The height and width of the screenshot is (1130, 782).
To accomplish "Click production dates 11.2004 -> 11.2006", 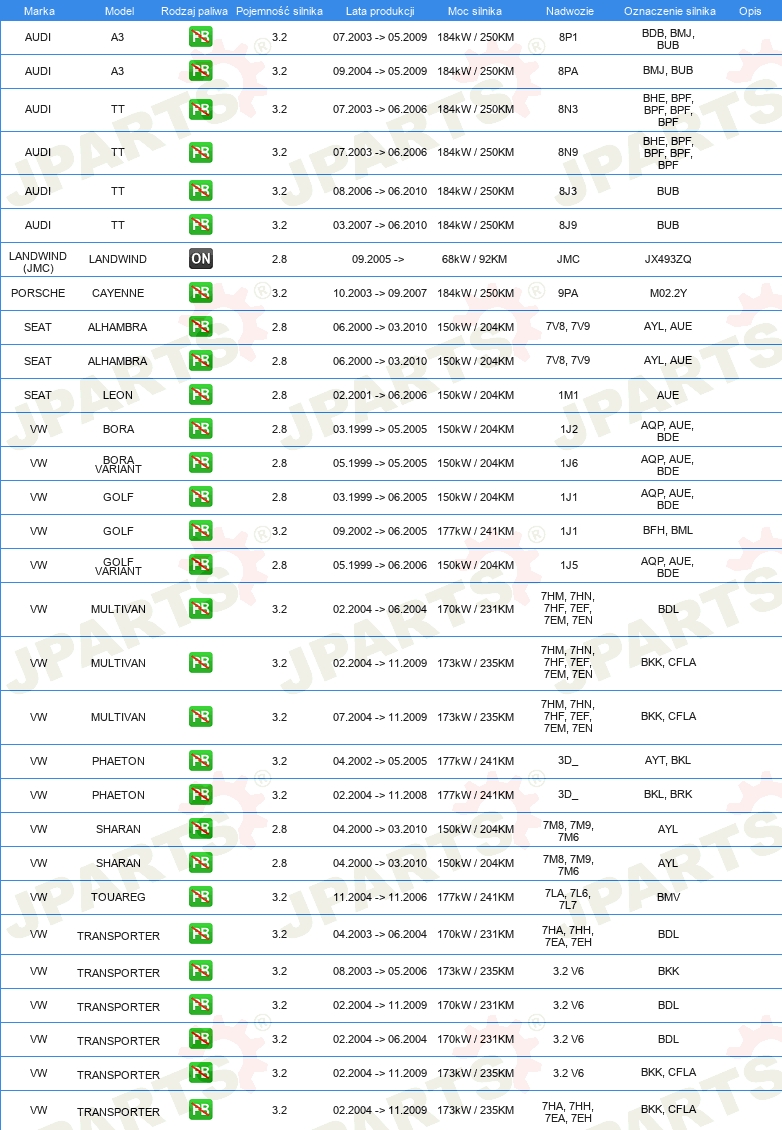I will tap(380, 897).
